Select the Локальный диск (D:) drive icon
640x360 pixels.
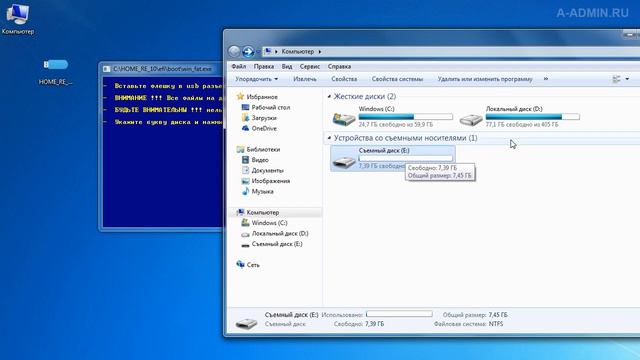pos(471,119)
